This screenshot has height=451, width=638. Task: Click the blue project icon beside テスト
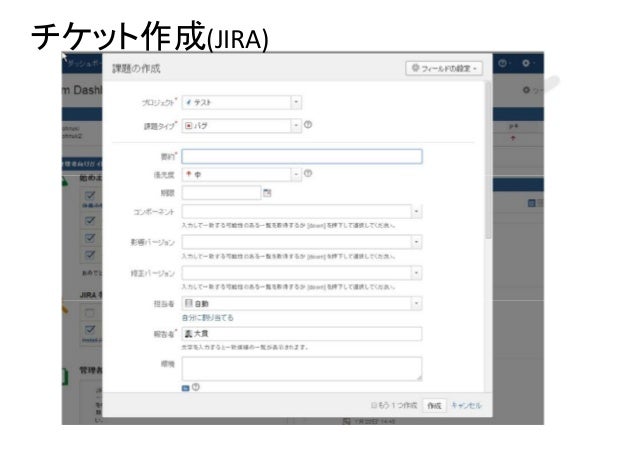pos(188,103)
